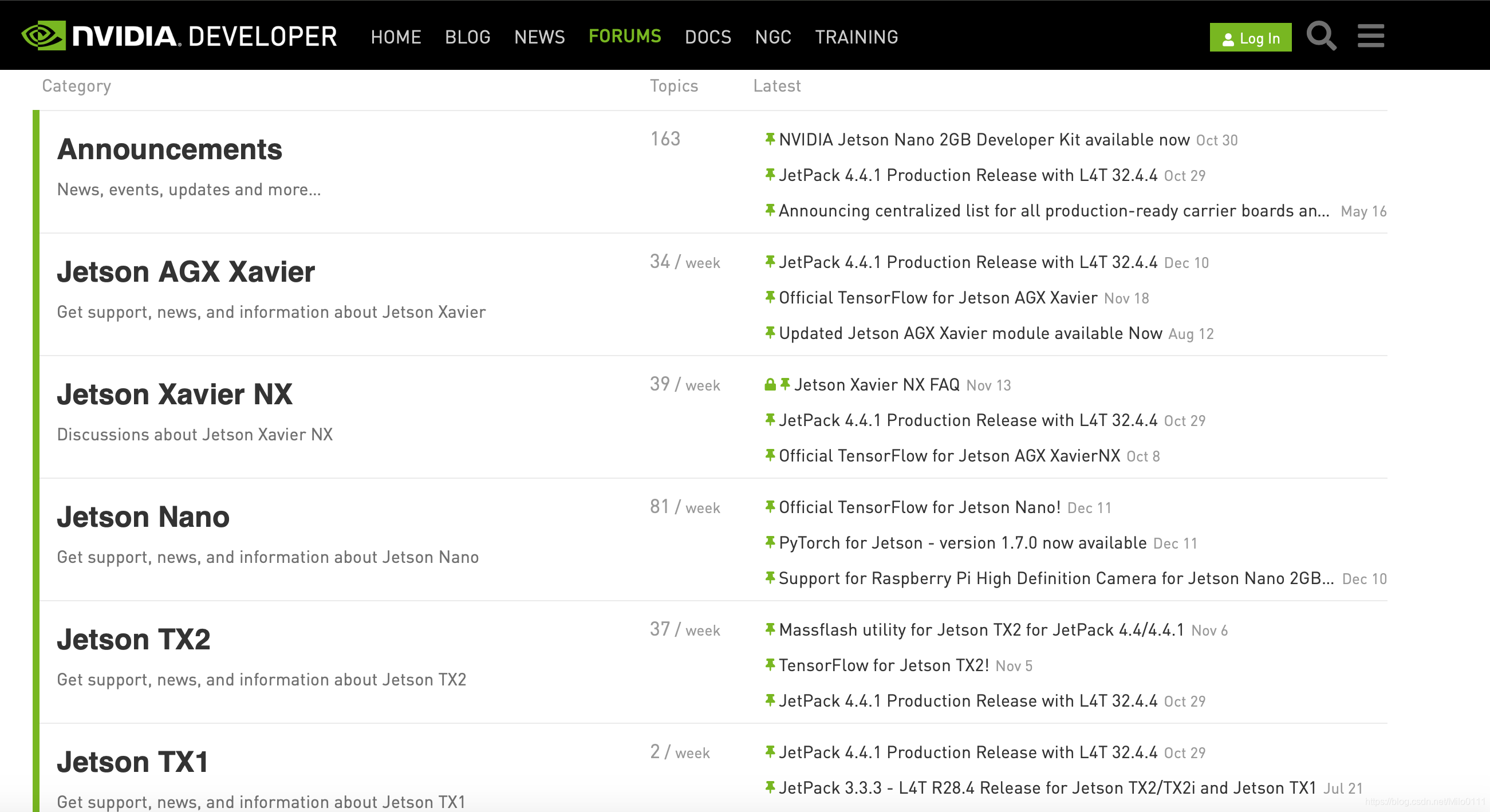
Task: Click the 163 topics count for Announcements
Action: pyautogui.click(x=665, y=139)
